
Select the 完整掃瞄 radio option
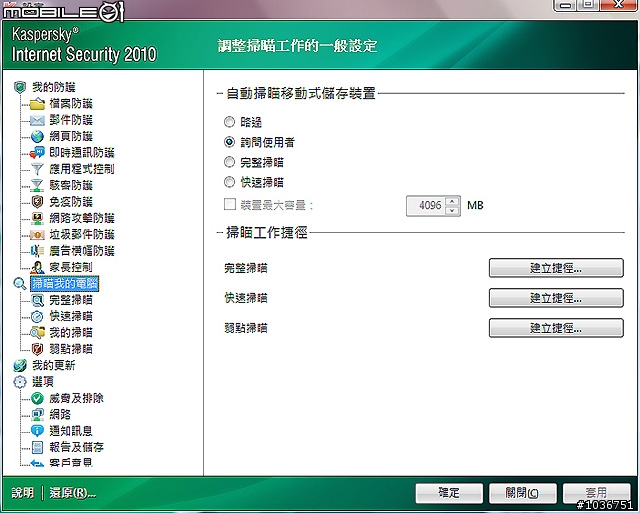[x=229, y=162]
